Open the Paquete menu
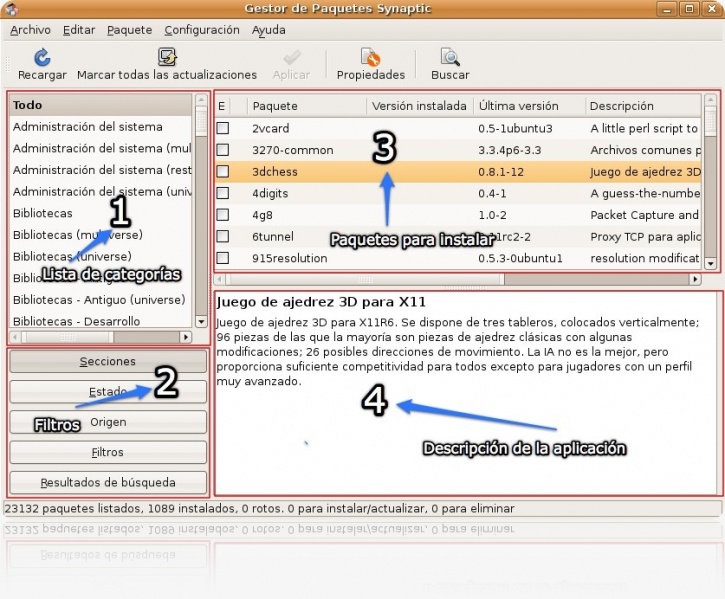Image resolution: width=725 pixels, height=599 pixels. (129, 31)
